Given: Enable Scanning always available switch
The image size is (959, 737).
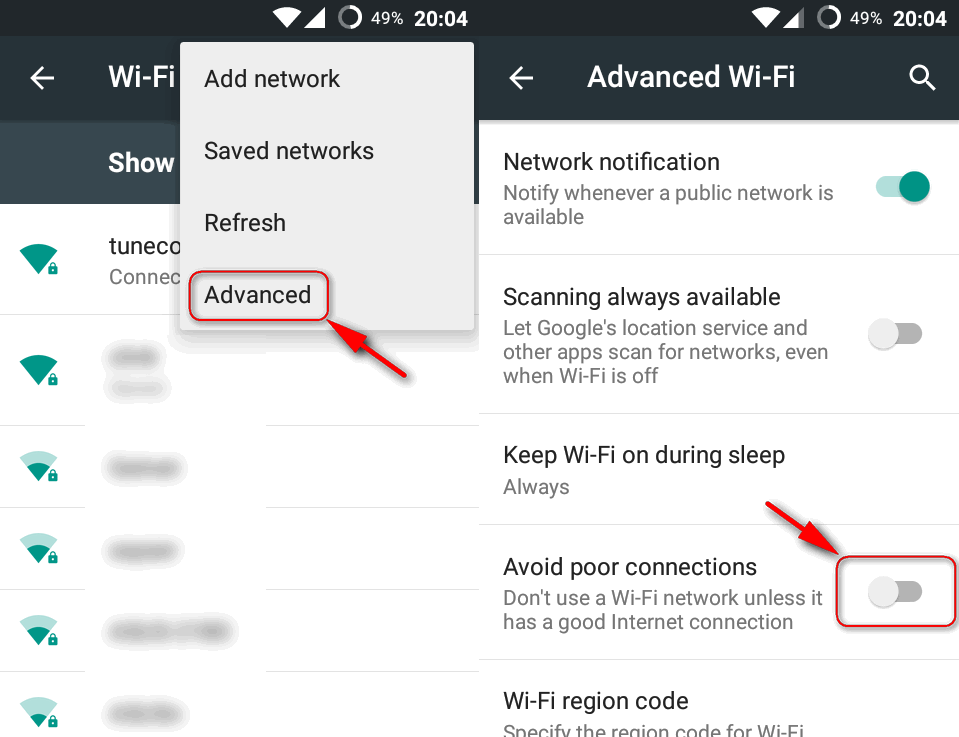Looking at the screenshot, I should 895,334.
